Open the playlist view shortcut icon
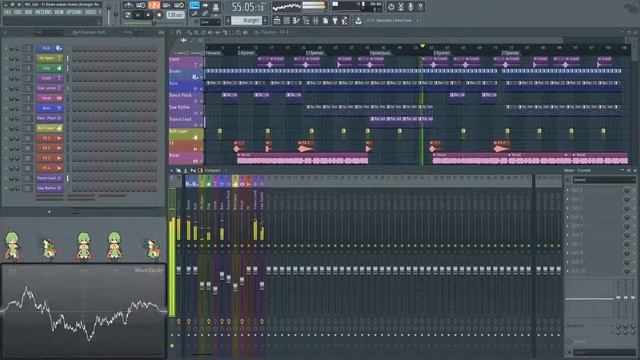This screenshot has height=360, width=640. pos(277,20)
